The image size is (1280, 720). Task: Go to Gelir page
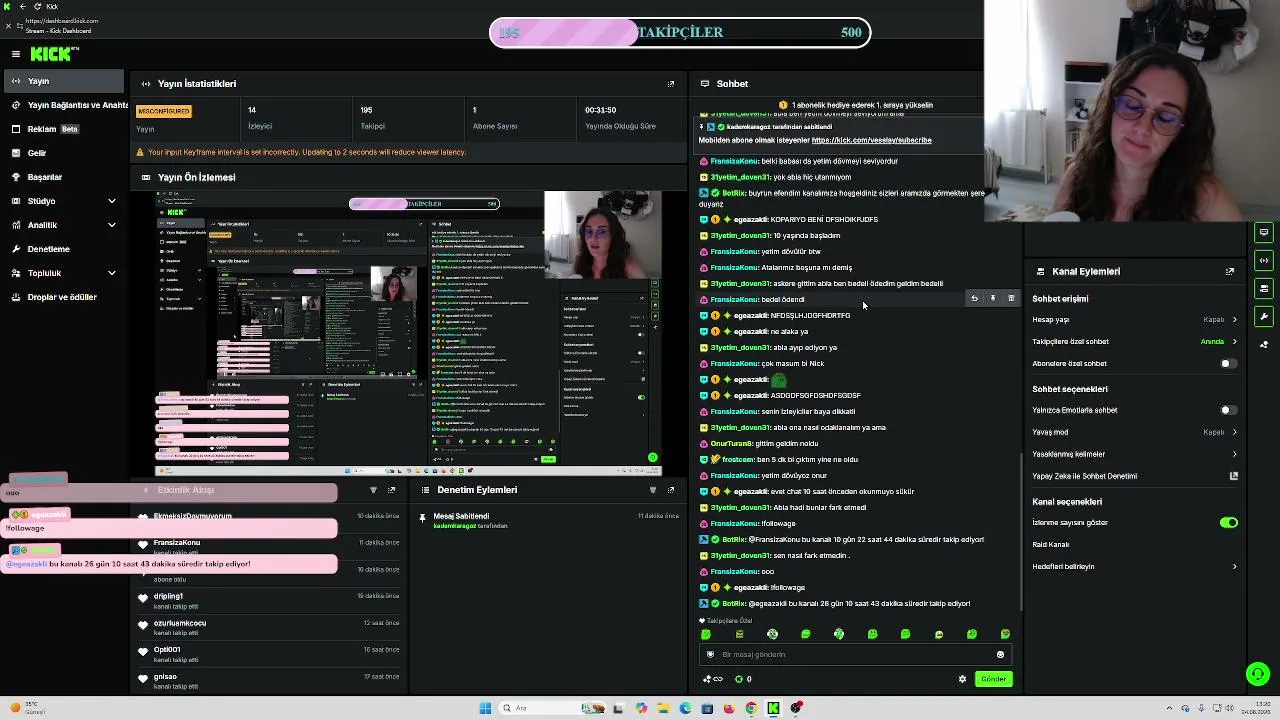point(63,153)
